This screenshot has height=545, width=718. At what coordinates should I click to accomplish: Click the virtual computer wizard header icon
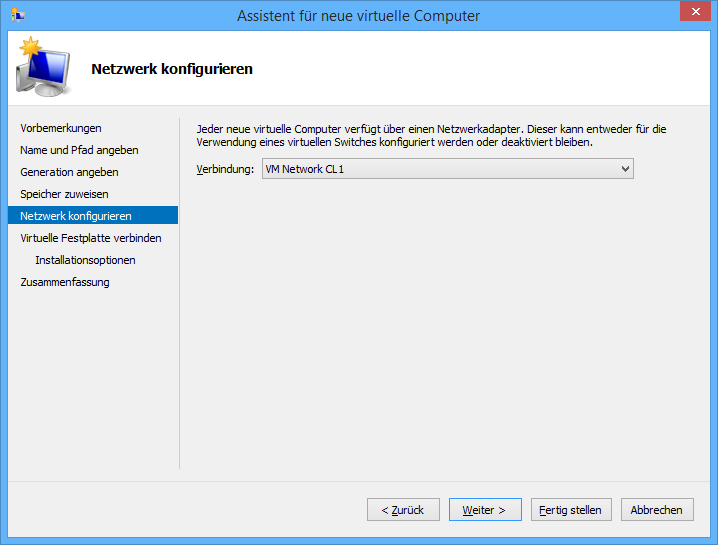tap(43, 67)
